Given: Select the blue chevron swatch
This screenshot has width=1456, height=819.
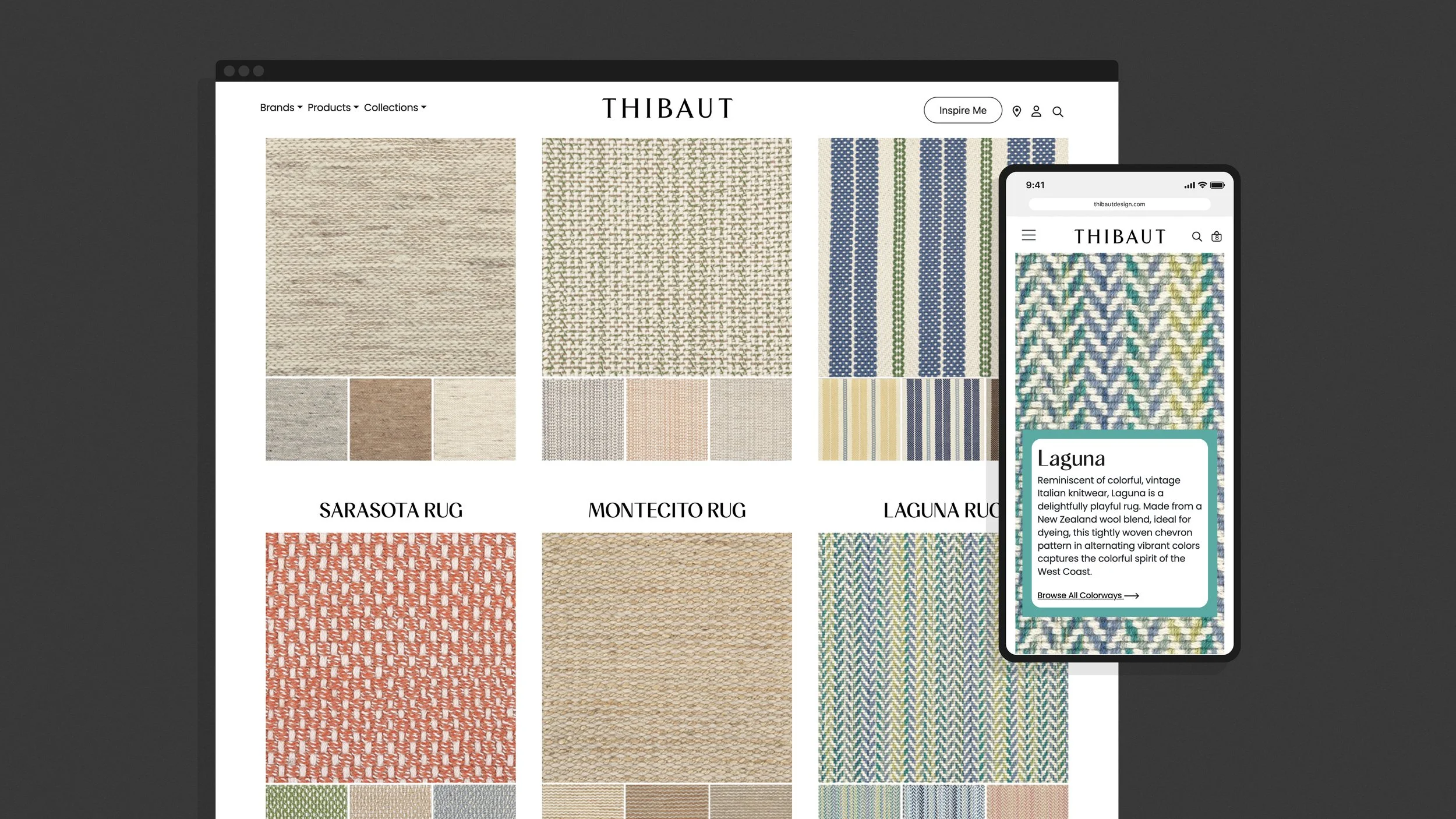Looking at the screenshot, I should (943, 802).
